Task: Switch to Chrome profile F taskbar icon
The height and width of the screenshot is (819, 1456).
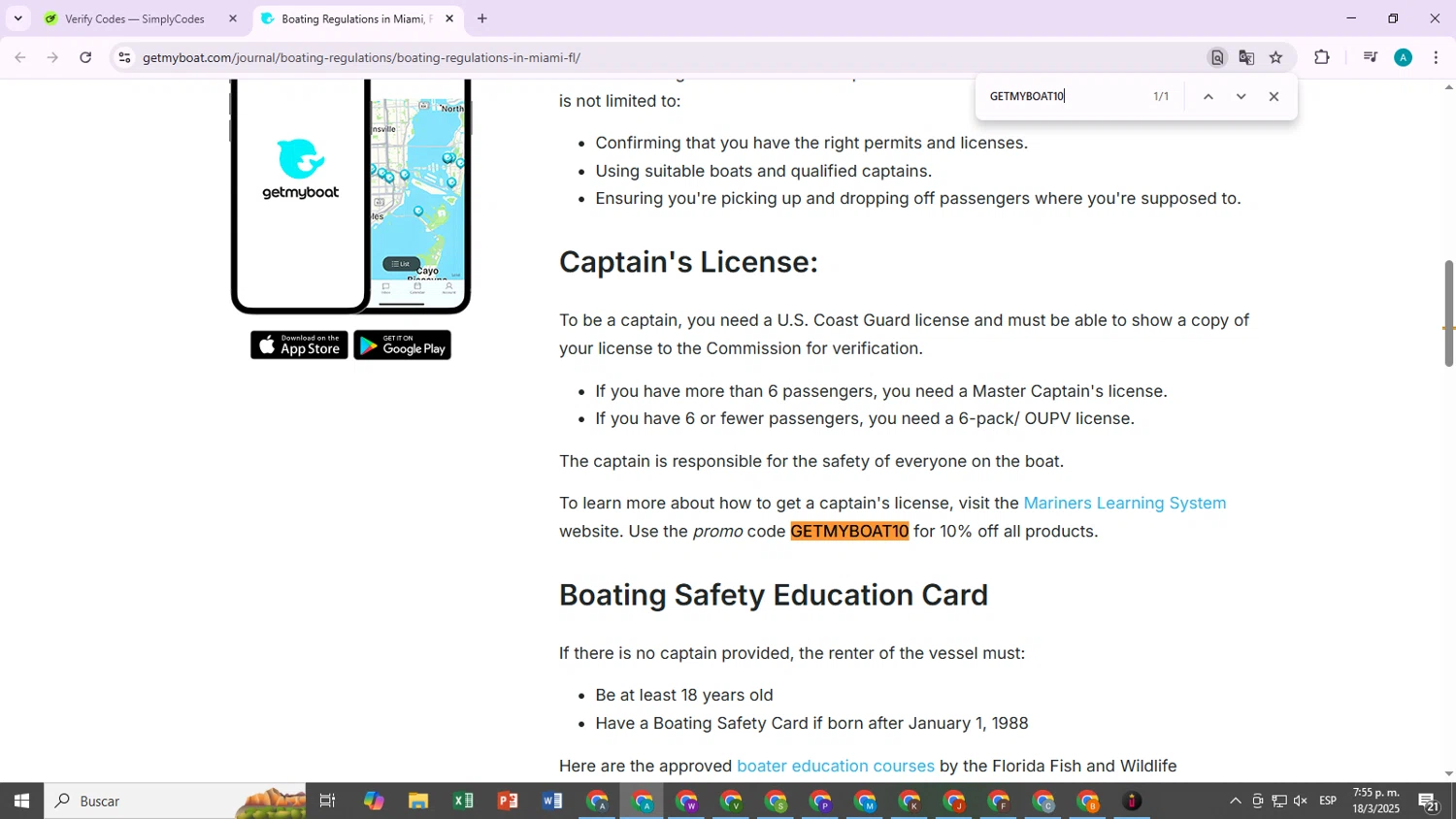Action: [1000, 802]
